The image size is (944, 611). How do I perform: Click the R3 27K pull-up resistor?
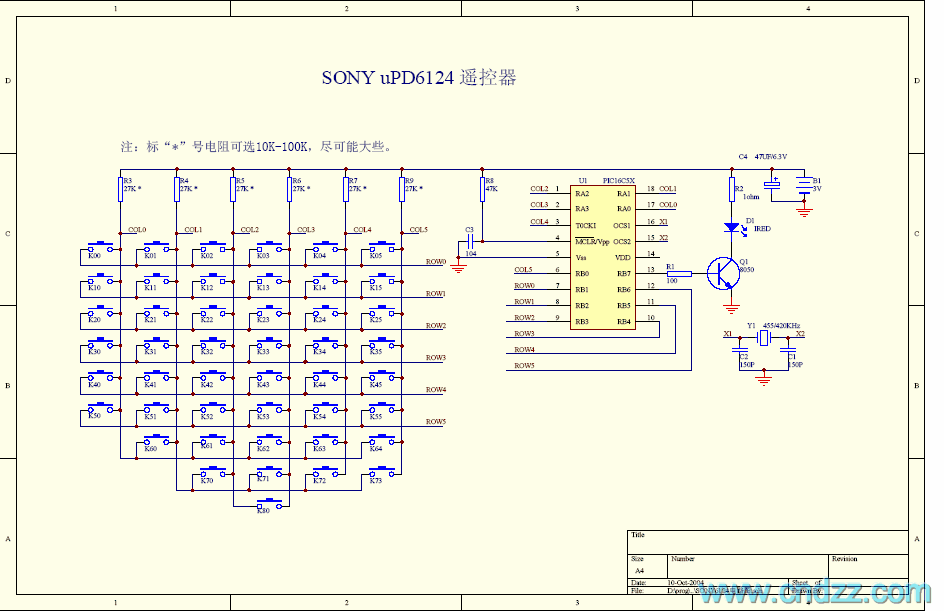(x=120, y=189)
